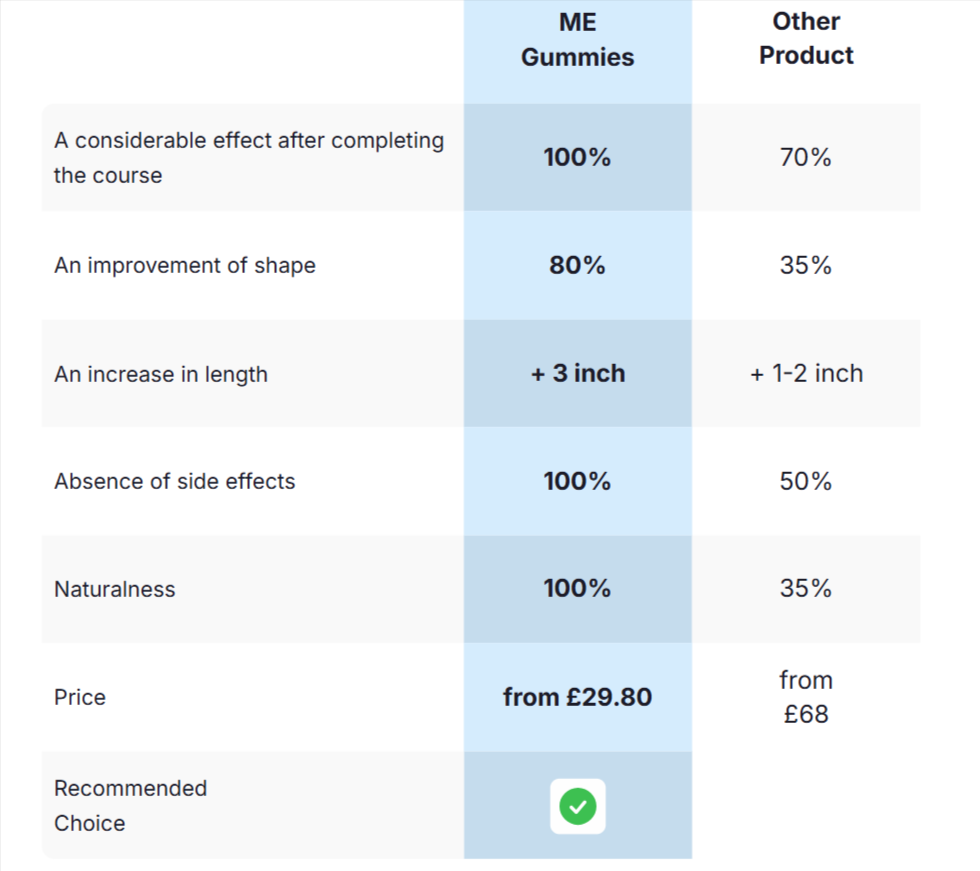Click ME Gummies 100% considerable effect value
This screenshot has width=980, height=871.
tap(577, 157)
